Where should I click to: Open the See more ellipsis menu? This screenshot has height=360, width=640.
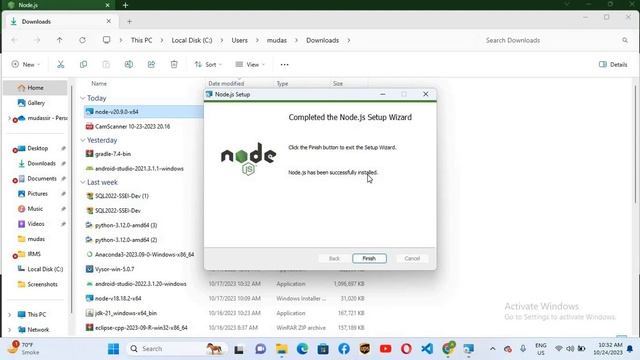tap(284, 64)
